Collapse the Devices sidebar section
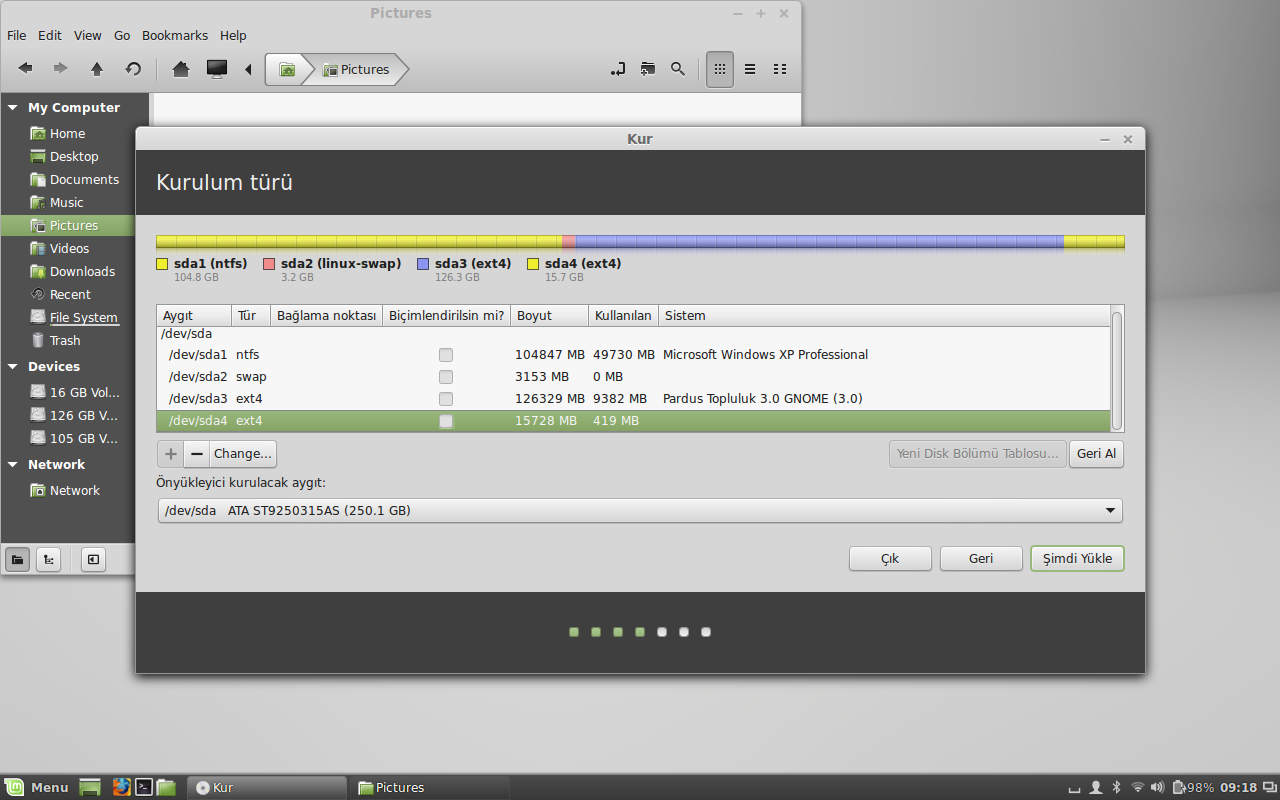The width and height of the screenshot is (1280, 800). pos(13,367)
